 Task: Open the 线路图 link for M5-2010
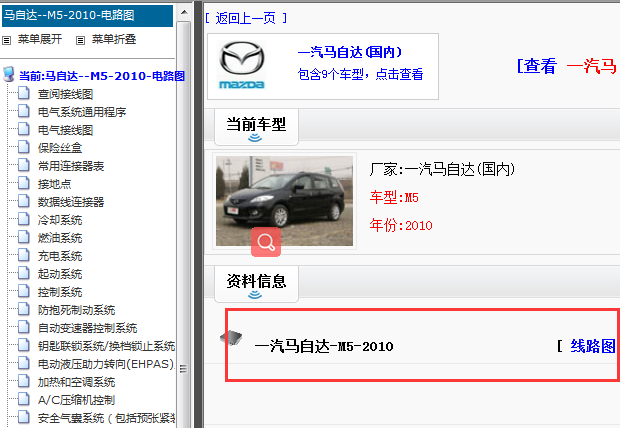(592, 346)
